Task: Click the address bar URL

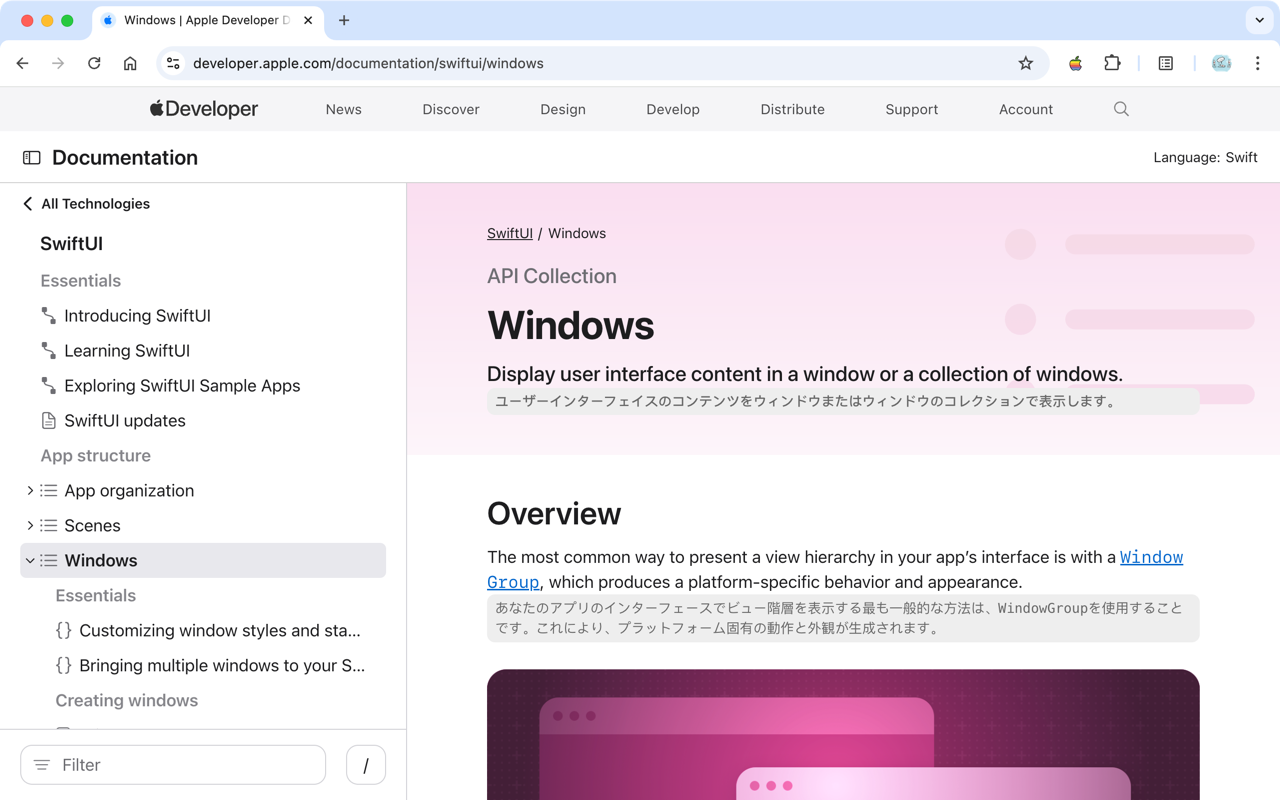Action: (x=368, y=63)
